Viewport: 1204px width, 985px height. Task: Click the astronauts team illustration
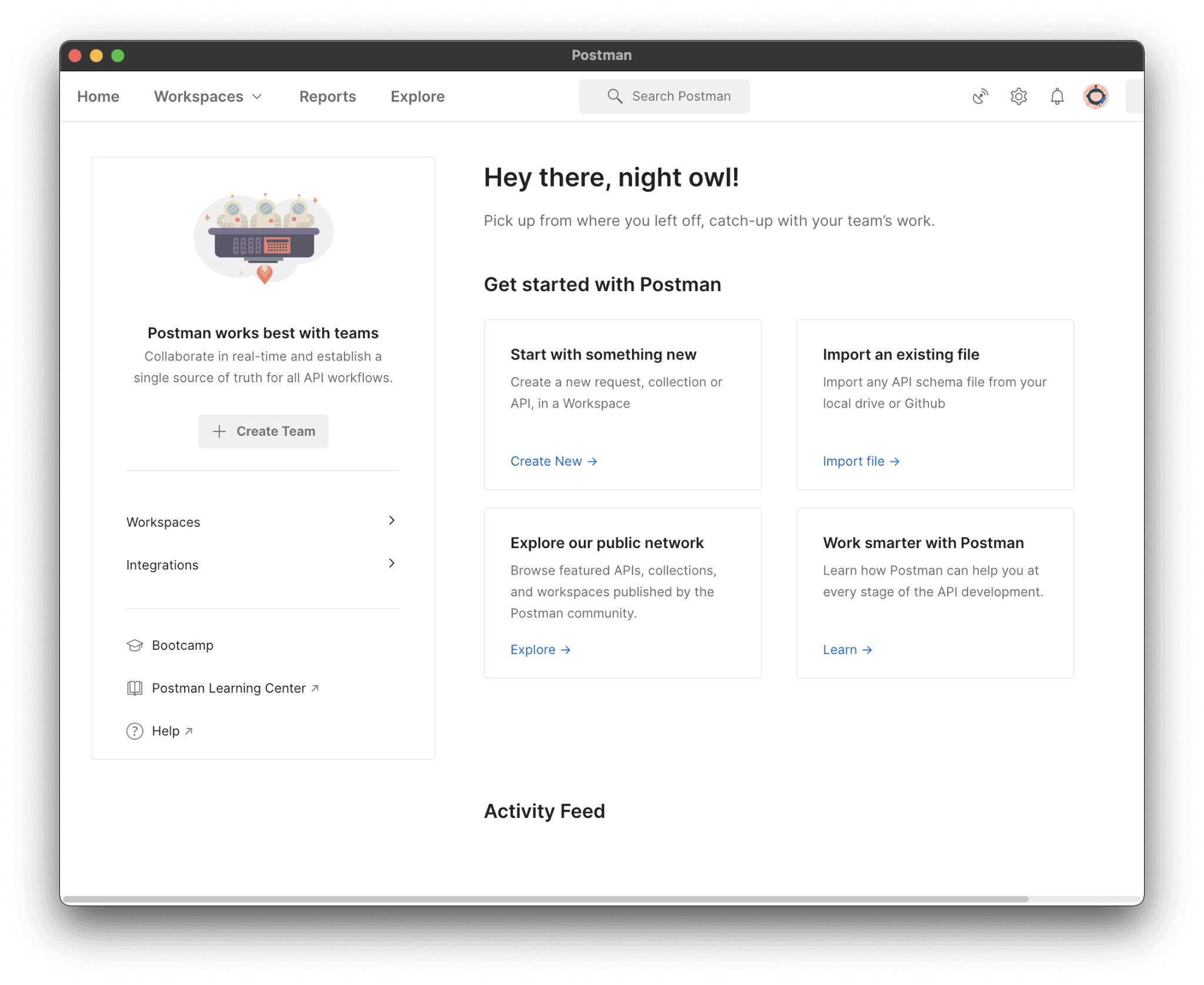264,239
